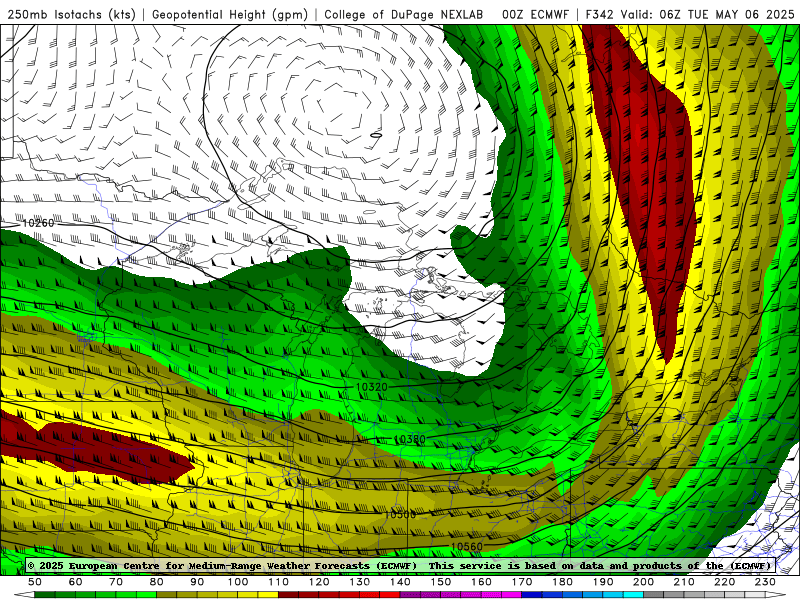This screenshot has width=800, height=600.
Task: Click the 10500 contour label
Action: [x=399, y=514]
